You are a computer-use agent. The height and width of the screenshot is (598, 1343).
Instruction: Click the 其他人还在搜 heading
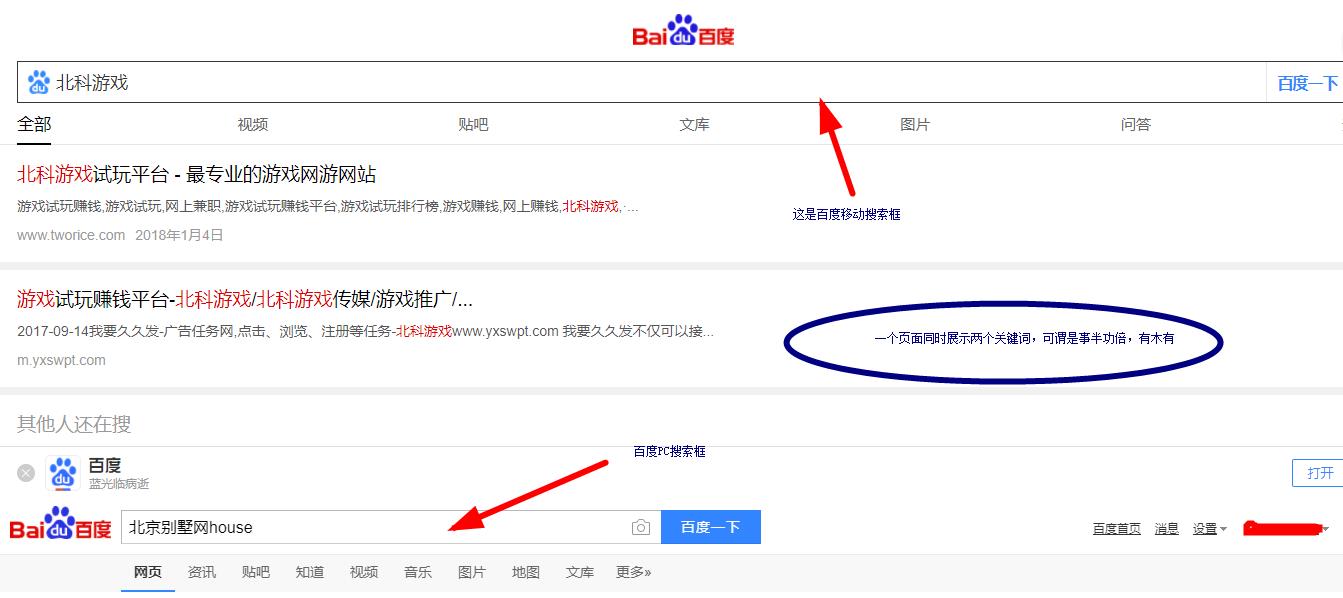tap(74, 424)
